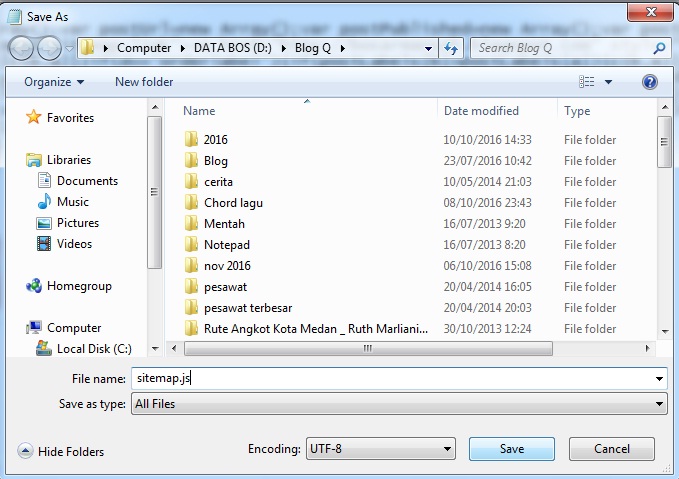This screenshot has width=679, height=479.
Task: Select the nov 2016 folder
Action: (227, 265)
